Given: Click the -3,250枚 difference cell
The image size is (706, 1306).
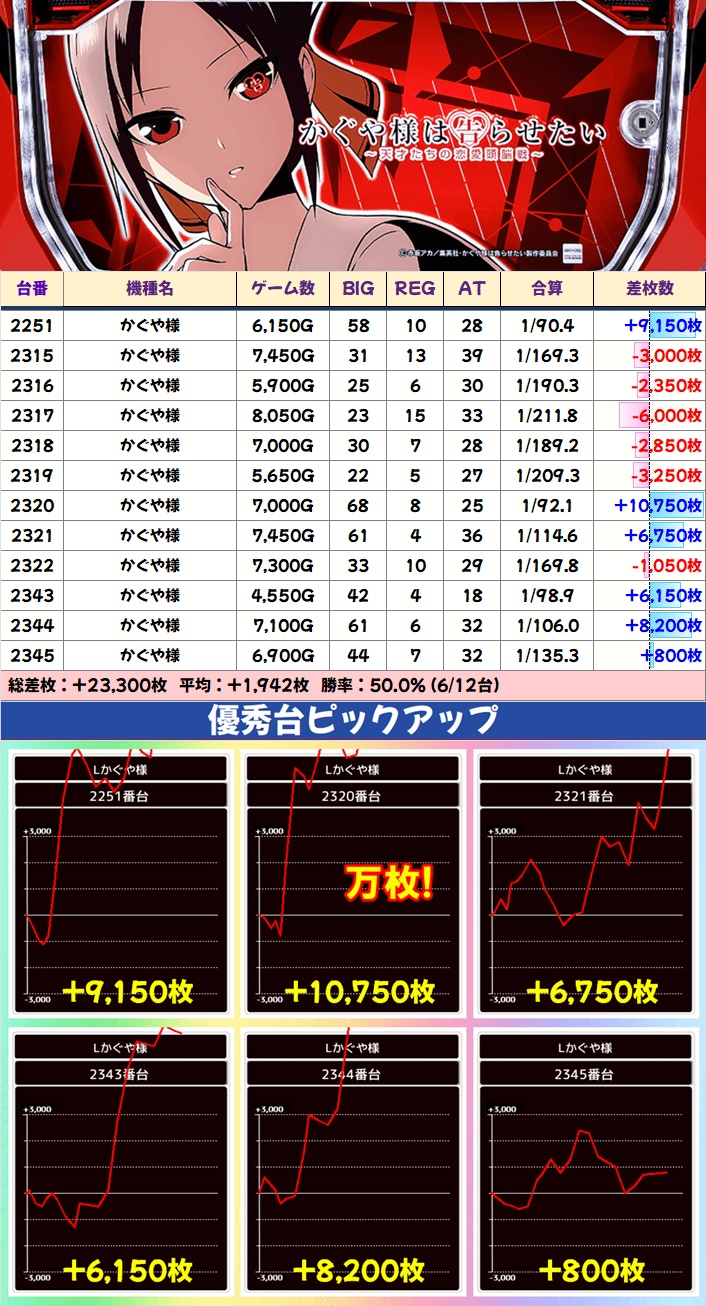Looking at the screenshot, I should click(x=650, y=475).
